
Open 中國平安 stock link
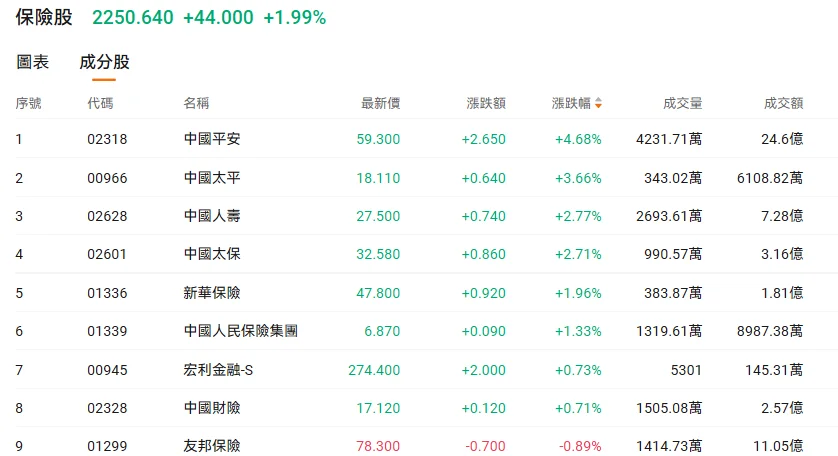(x=212, y=139)
